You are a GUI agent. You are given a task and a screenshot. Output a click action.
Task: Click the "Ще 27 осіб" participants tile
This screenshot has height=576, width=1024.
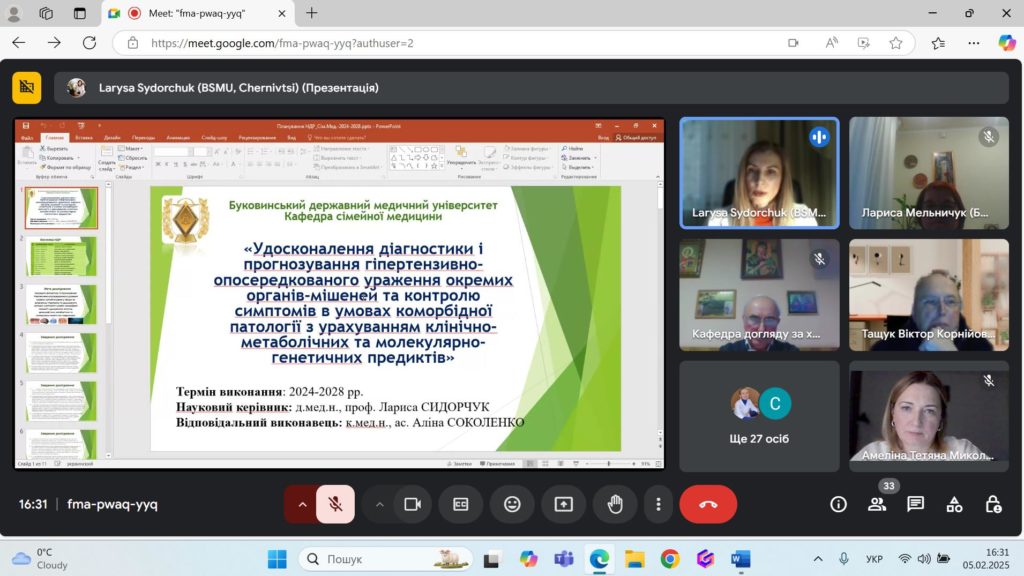pos(759,415)
